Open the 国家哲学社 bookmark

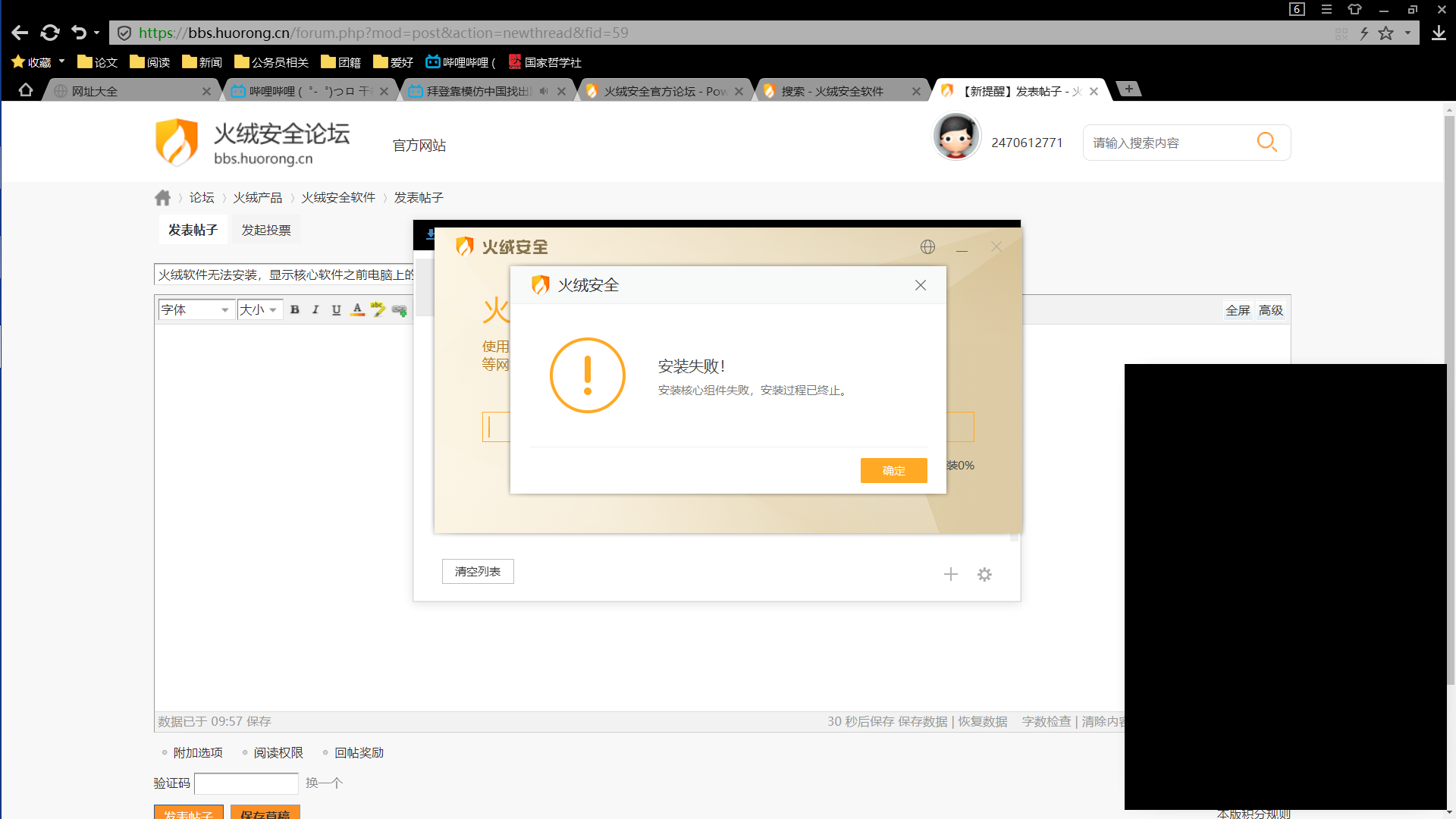pos(544,62)
